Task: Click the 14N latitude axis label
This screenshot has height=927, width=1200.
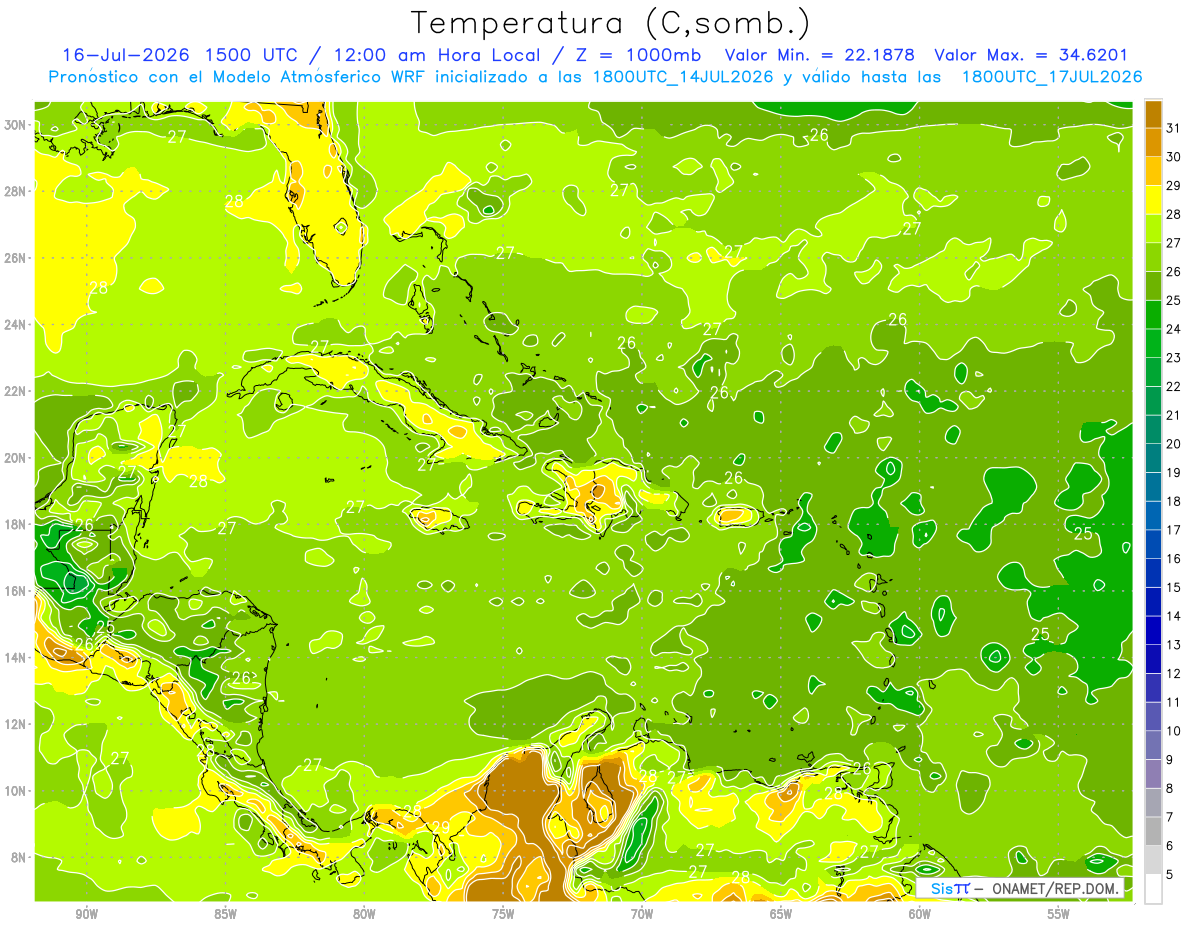Action: pos(15,657)
